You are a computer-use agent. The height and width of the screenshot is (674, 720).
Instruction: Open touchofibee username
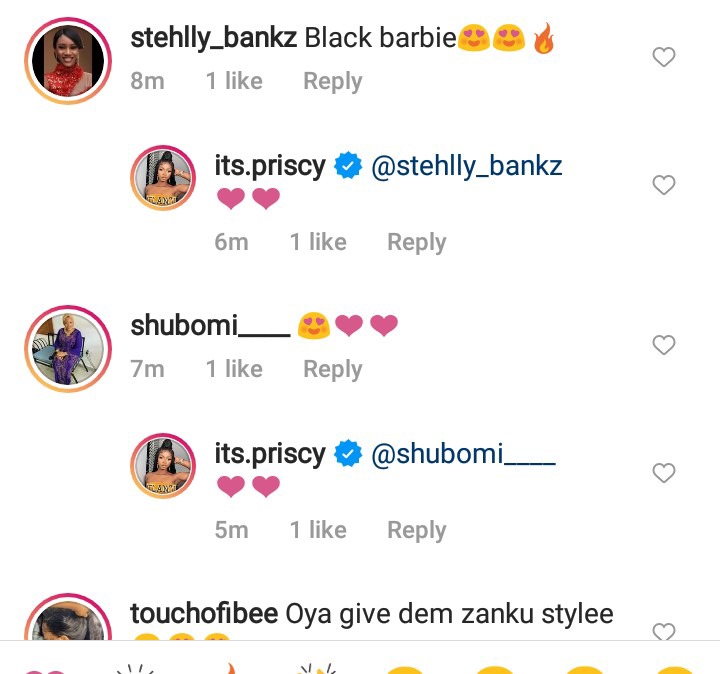pos(204,613)
